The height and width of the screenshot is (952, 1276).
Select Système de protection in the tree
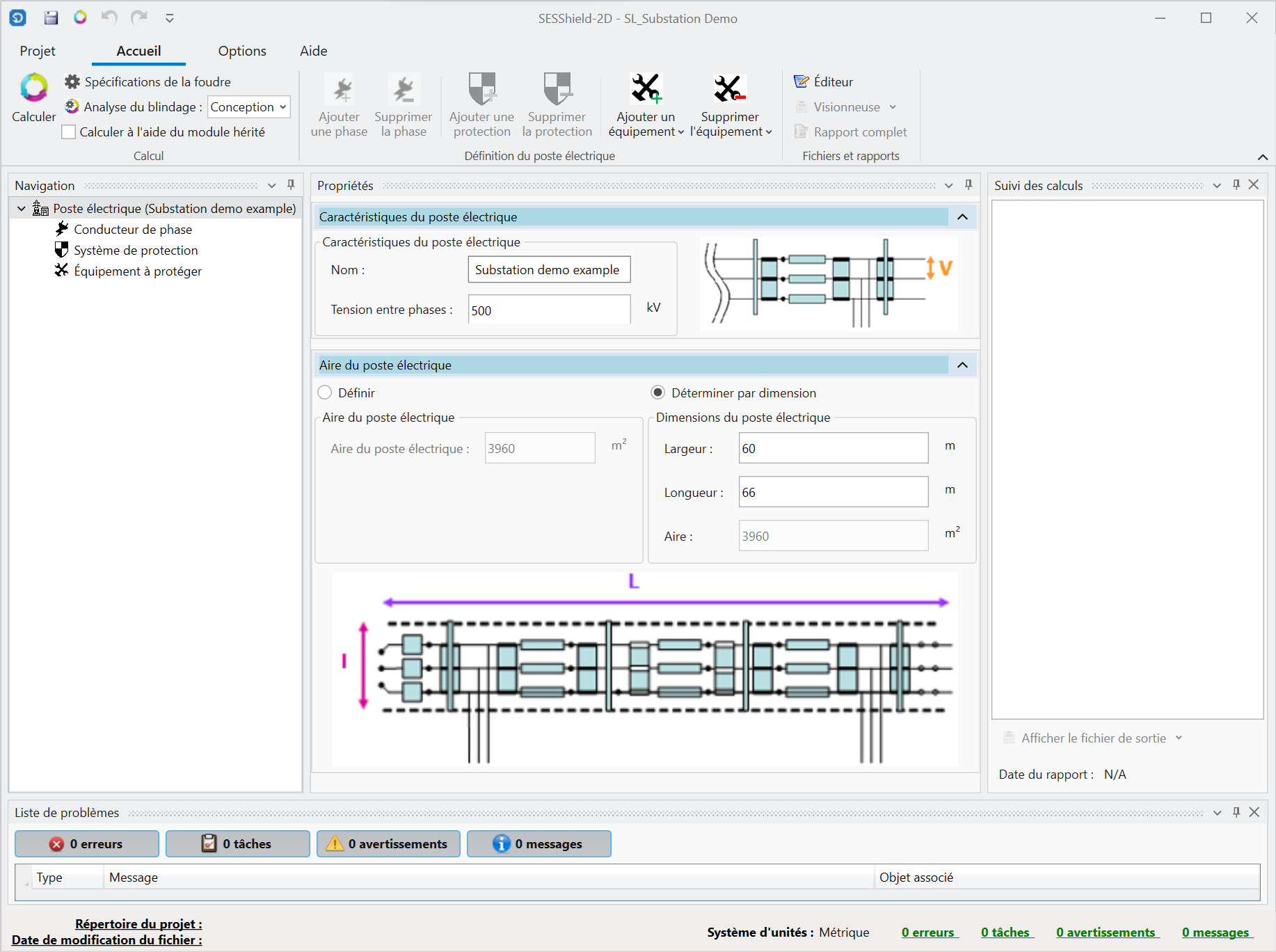coord(136,251)
